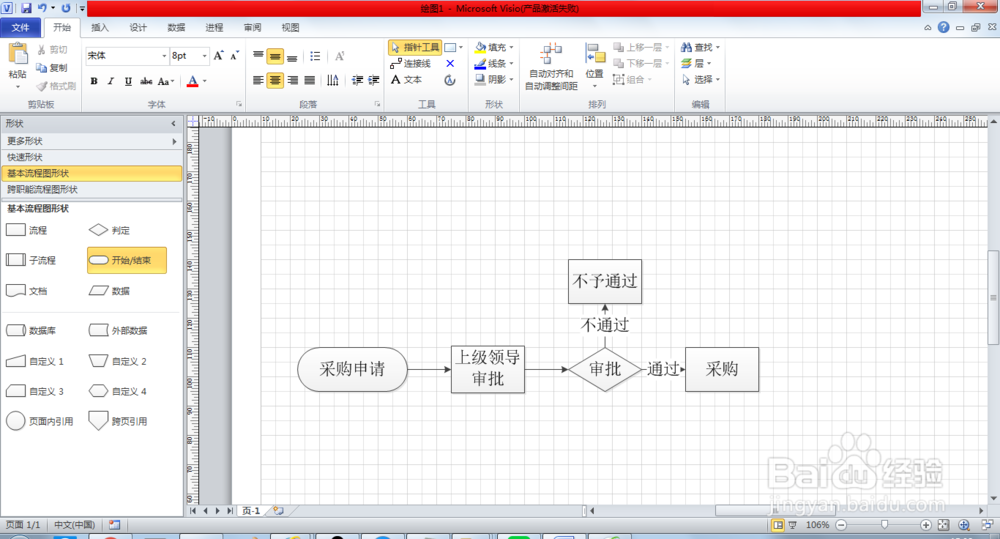Toggle the center text alignment button
The width and height of the screenshot is (1000, 539).
point(275,80)
